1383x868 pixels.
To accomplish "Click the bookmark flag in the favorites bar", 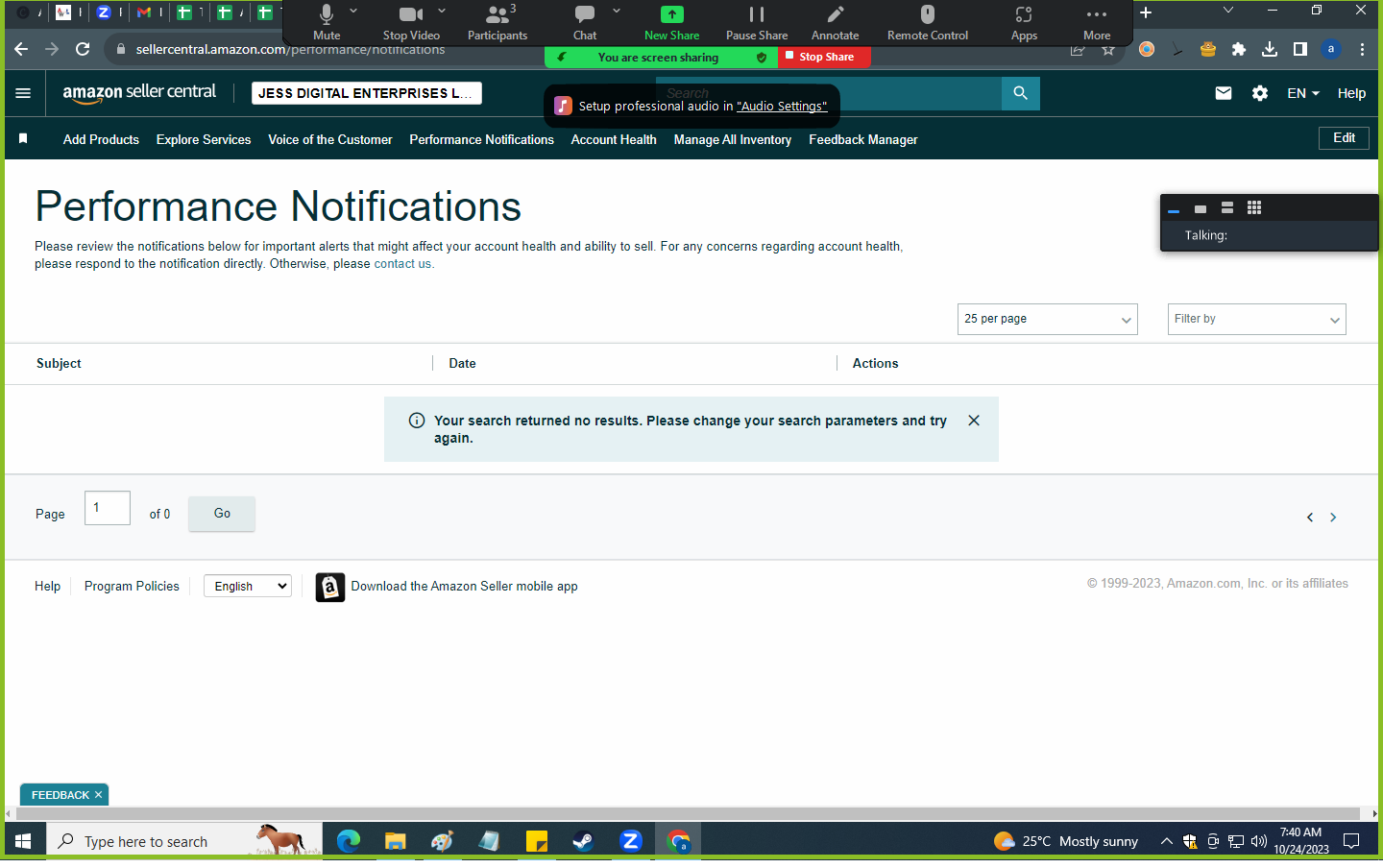I will click(x=23, y=139).
